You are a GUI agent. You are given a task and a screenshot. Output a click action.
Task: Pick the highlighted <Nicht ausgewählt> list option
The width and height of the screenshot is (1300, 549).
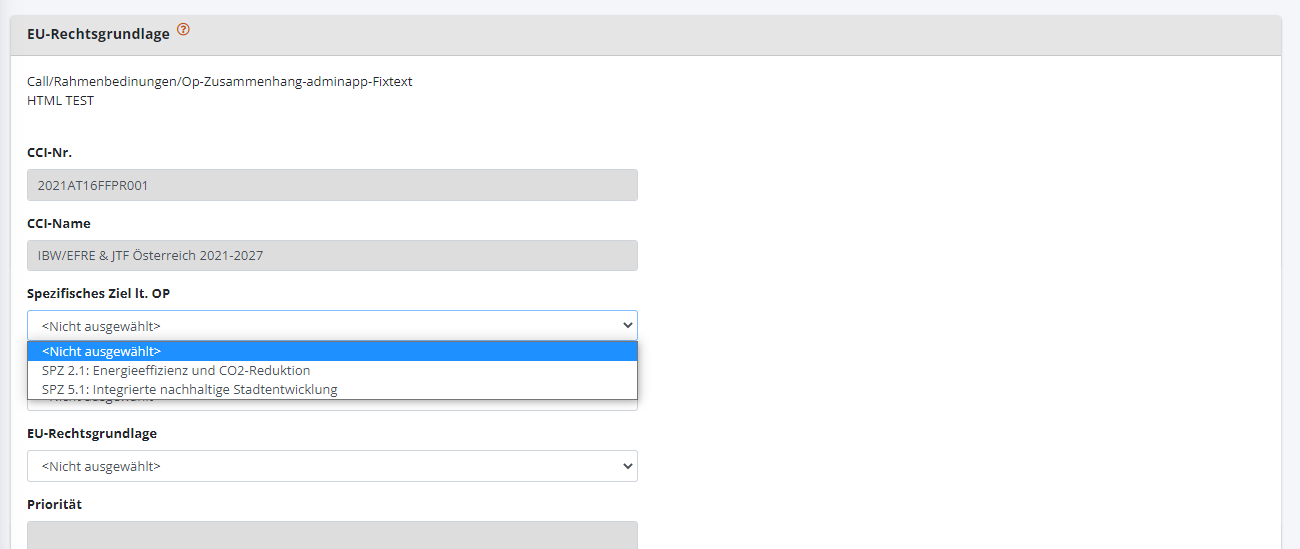click(101, 351)
